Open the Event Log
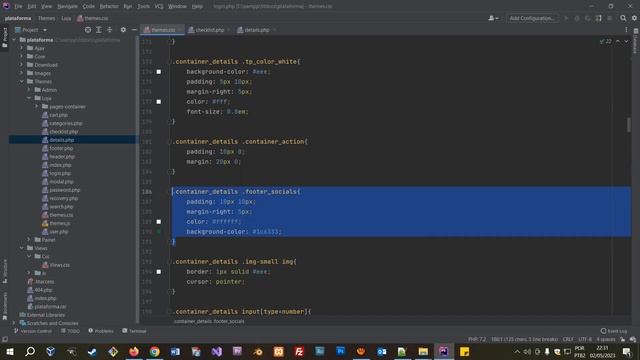 click(614, 331)
